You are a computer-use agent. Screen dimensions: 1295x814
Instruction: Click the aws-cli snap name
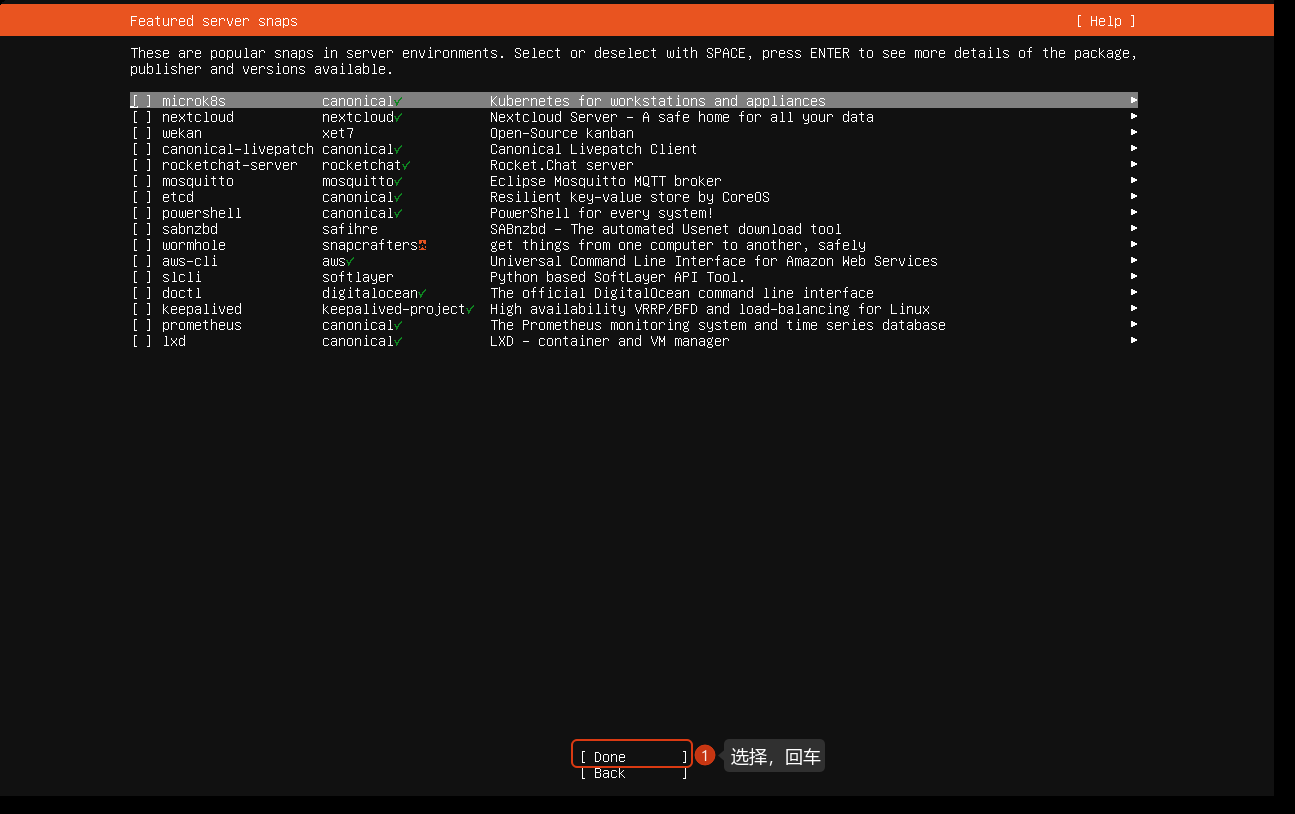pyautogui.click(x=190, y=261)
